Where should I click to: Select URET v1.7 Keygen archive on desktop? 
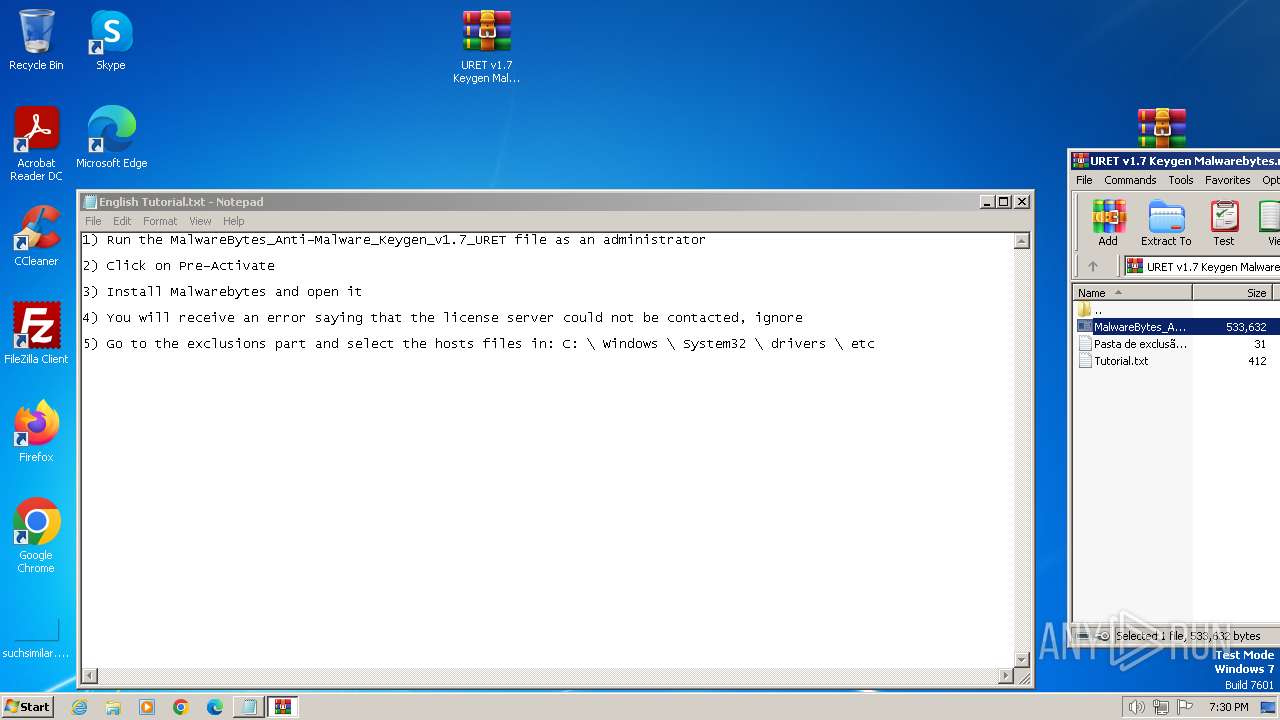click(487, 47)
